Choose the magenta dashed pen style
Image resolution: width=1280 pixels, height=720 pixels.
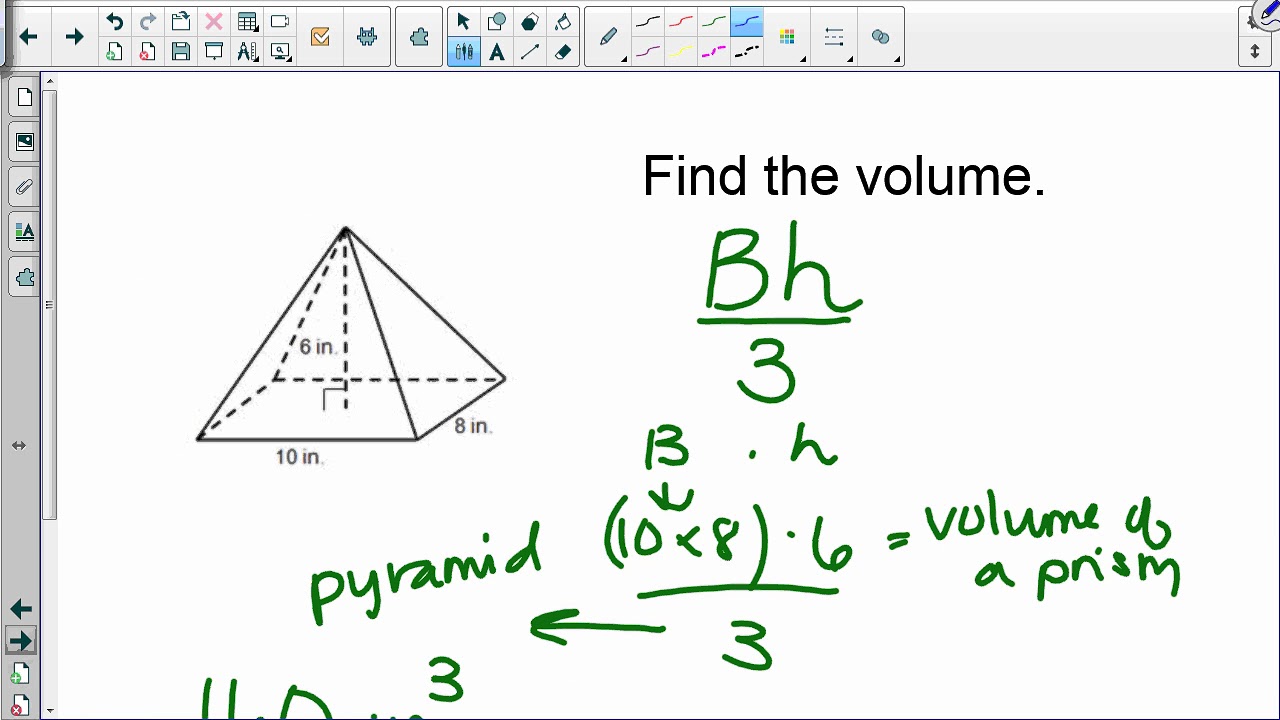pos(714,52)
